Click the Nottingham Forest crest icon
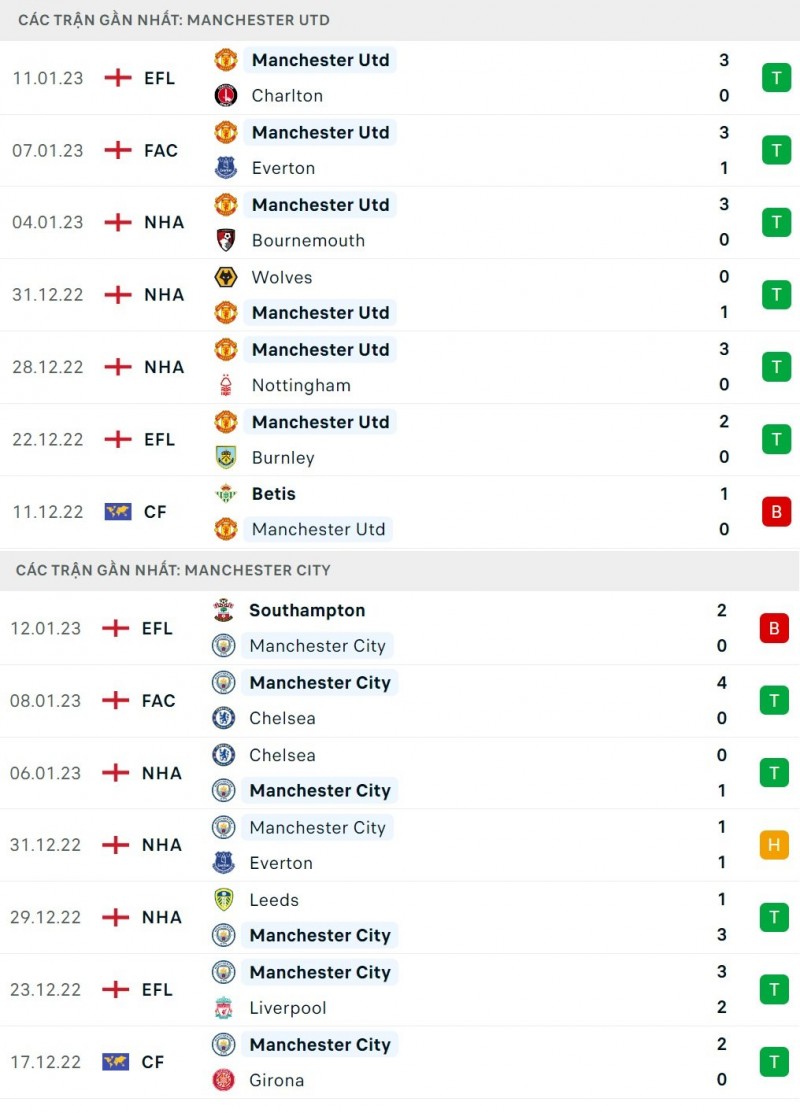The height and width of the screenshot is (1113, 800). click(226, 385)
